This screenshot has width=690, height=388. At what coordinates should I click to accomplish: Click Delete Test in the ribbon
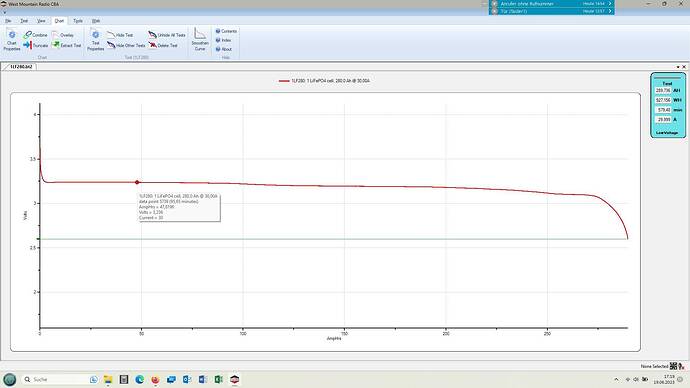pos(163,45)
